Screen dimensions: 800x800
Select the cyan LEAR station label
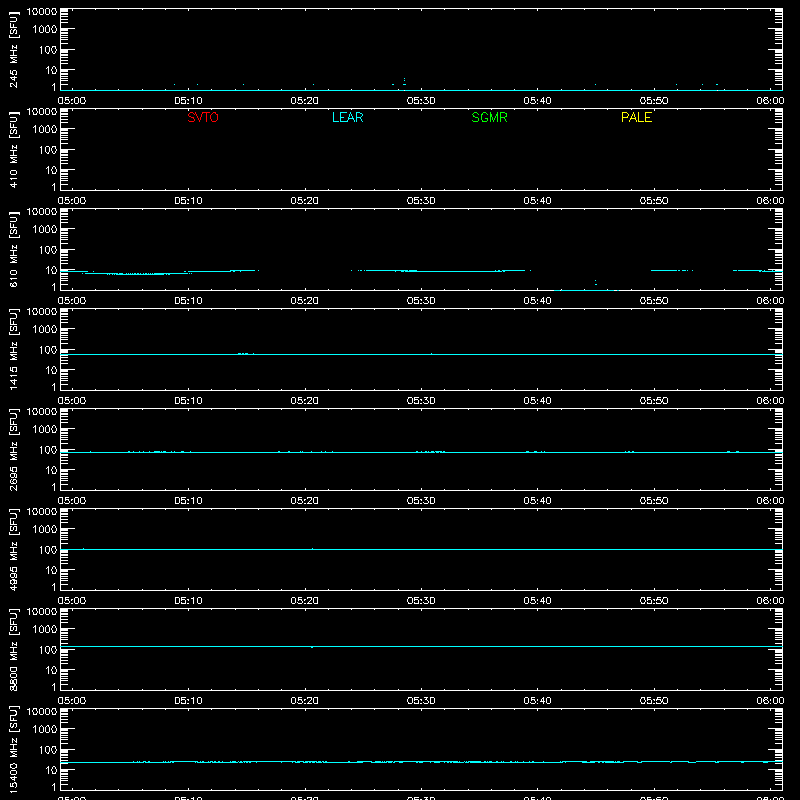click(x=347, y=117)
